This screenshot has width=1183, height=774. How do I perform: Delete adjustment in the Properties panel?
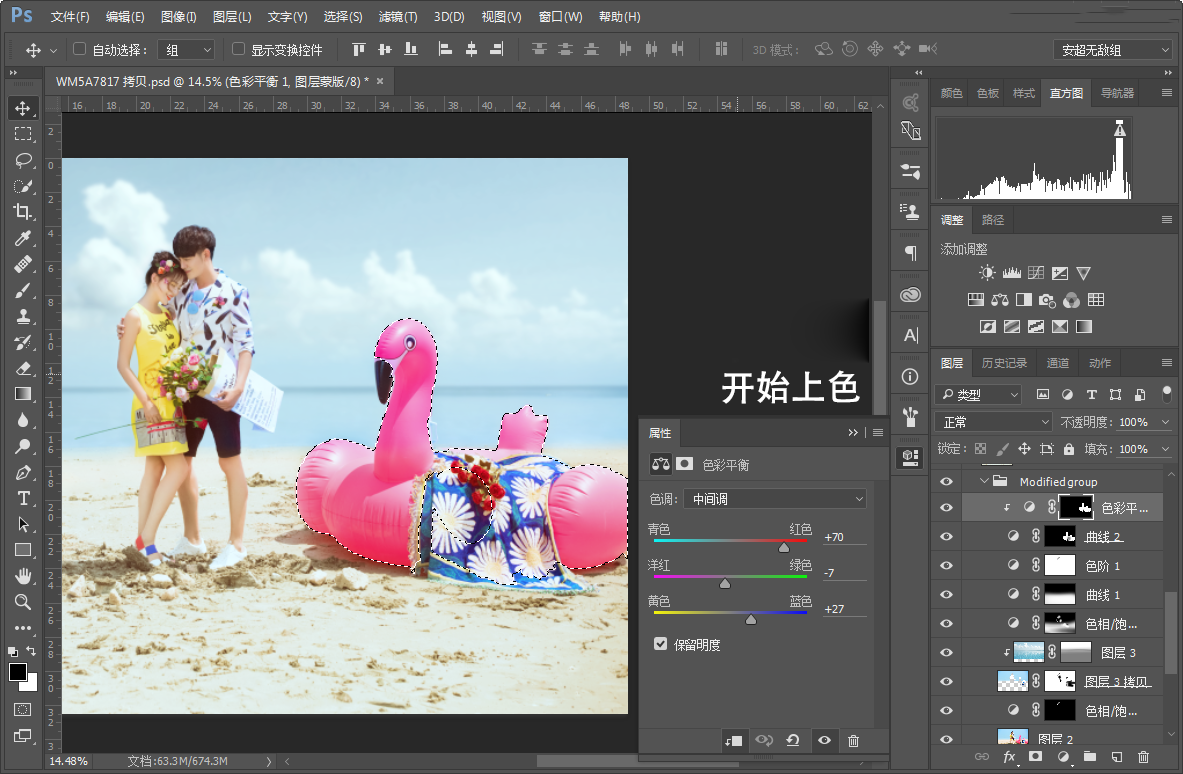[853, 741]
